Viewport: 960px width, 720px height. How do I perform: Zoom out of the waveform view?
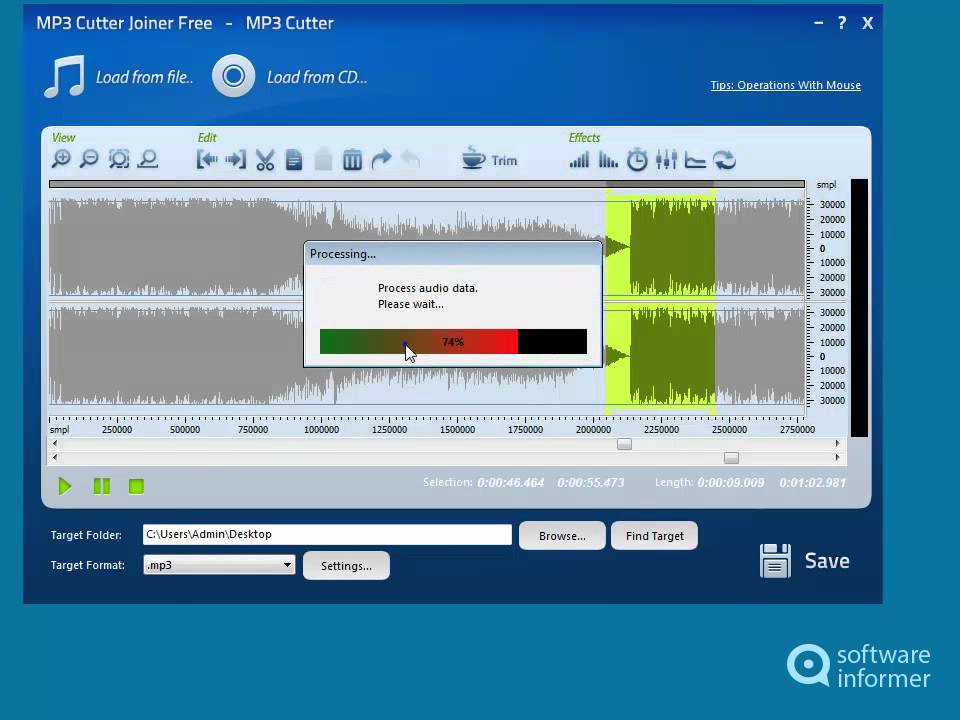(89, 159)
